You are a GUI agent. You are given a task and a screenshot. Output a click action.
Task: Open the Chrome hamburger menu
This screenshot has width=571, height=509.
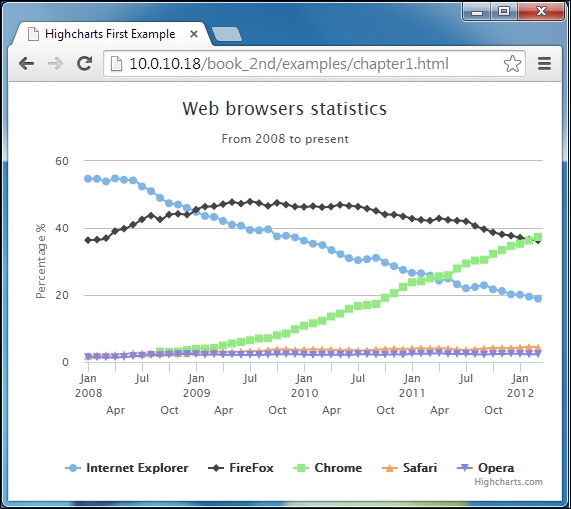coord(544,63)
